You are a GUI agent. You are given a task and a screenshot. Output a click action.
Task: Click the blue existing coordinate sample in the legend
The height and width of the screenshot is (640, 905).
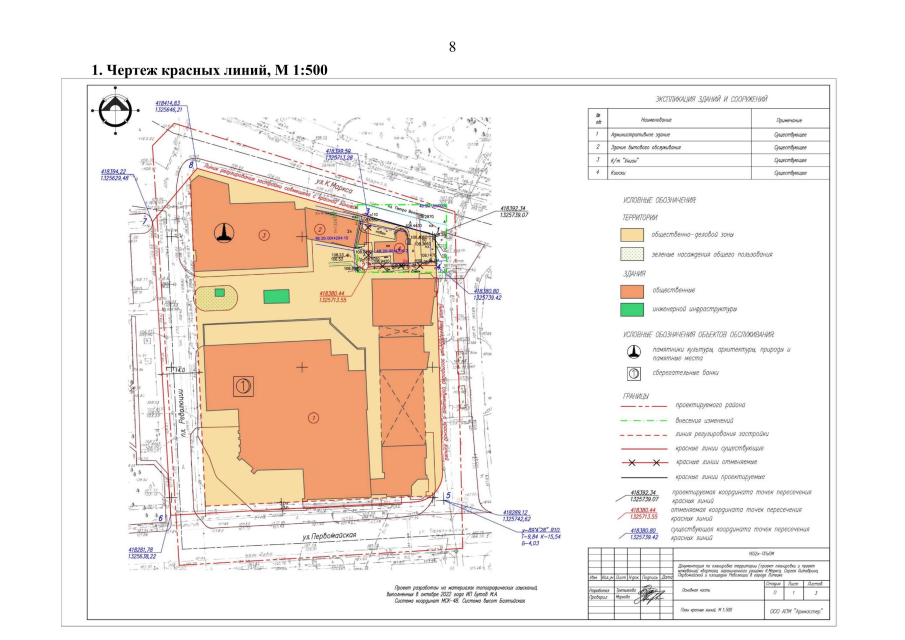643,533
